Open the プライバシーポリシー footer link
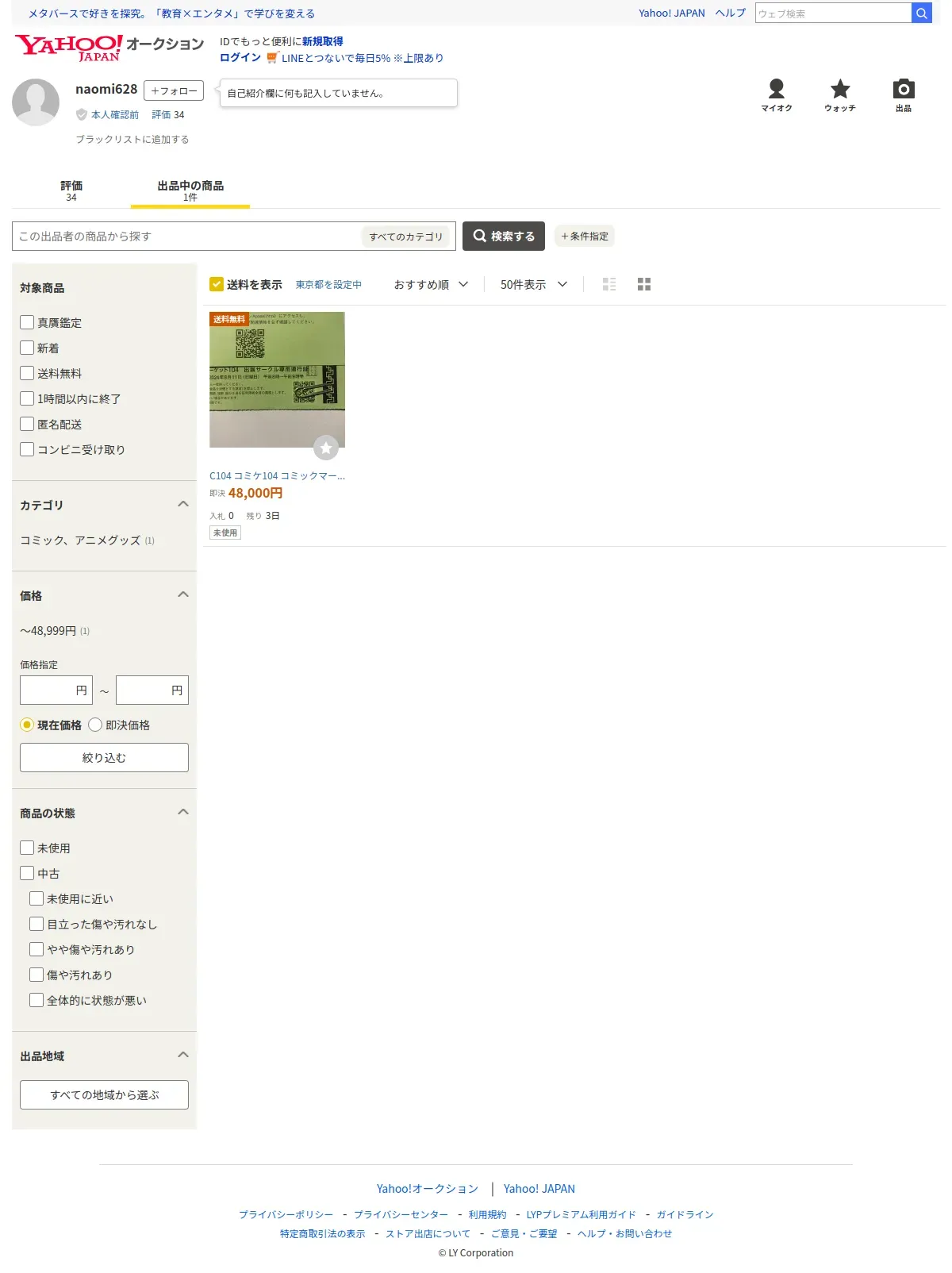Viewport: 952px width, 1273px height. [x=286, y=1215]
